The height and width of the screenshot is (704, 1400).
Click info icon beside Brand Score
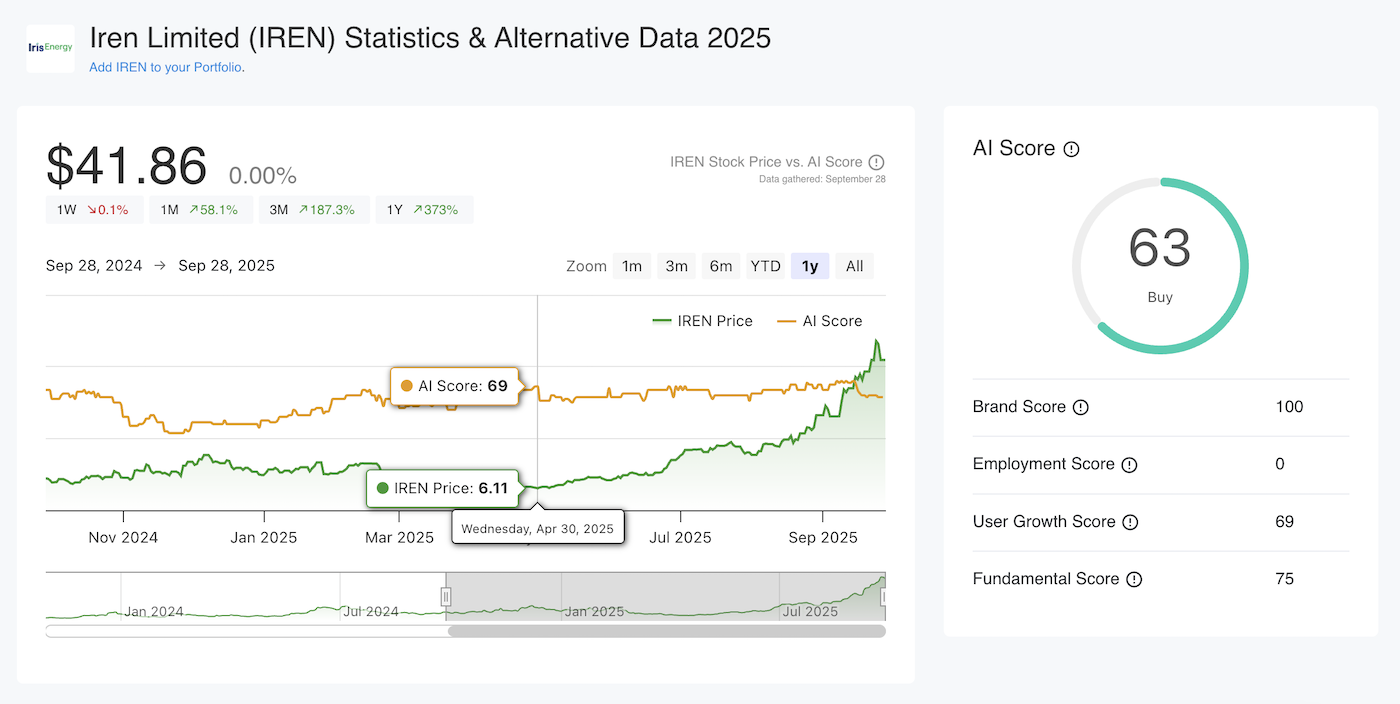point(1080,407)
